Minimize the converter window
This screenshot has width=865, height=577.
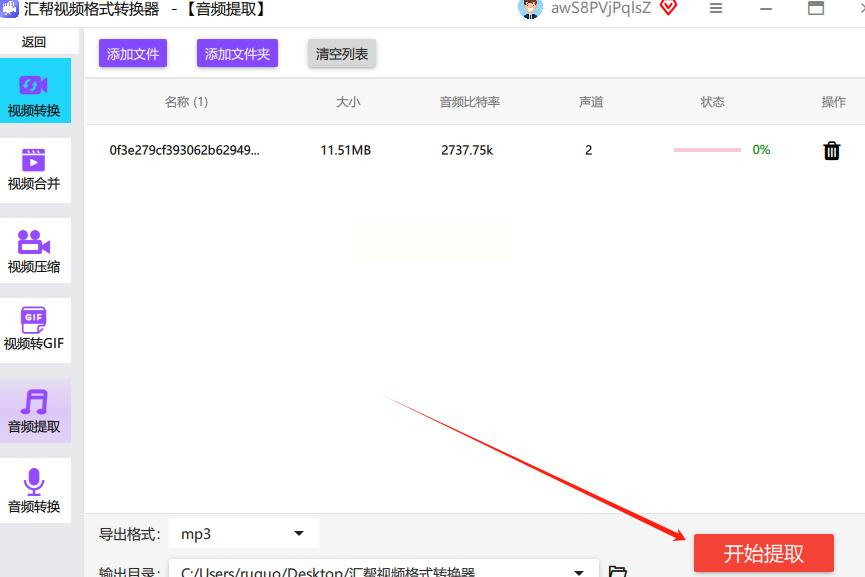[766, 9]
